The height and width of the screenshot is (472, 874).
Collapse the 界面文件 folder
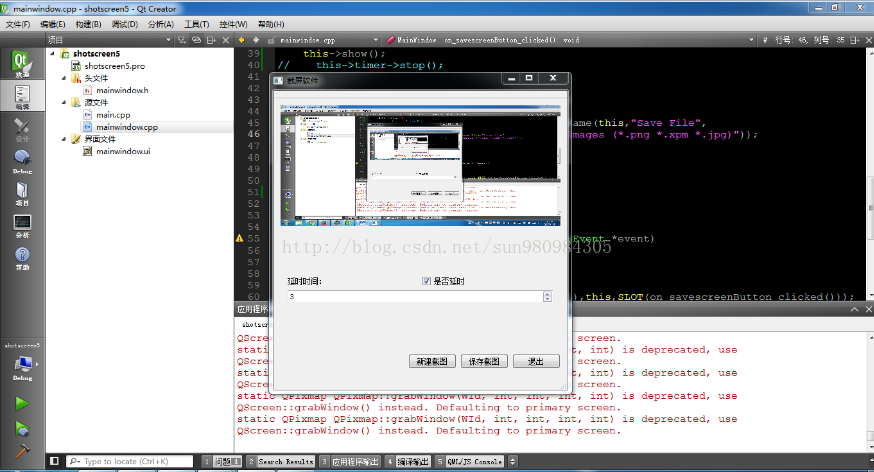[x=64, y=139]
